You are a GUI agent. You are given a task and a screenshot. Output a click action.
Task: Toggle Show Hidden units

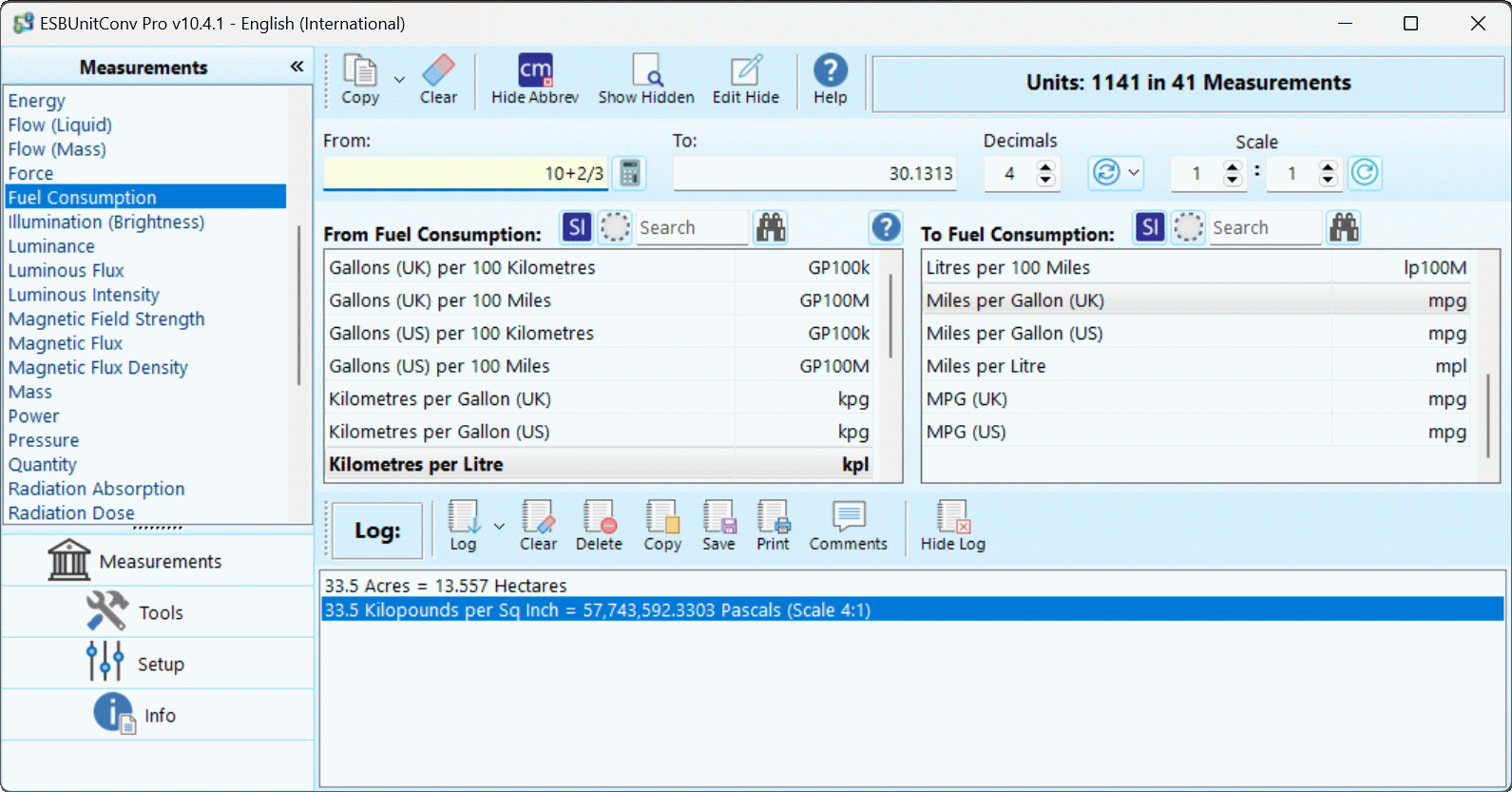pyautogui.click(x=646, y=80)
